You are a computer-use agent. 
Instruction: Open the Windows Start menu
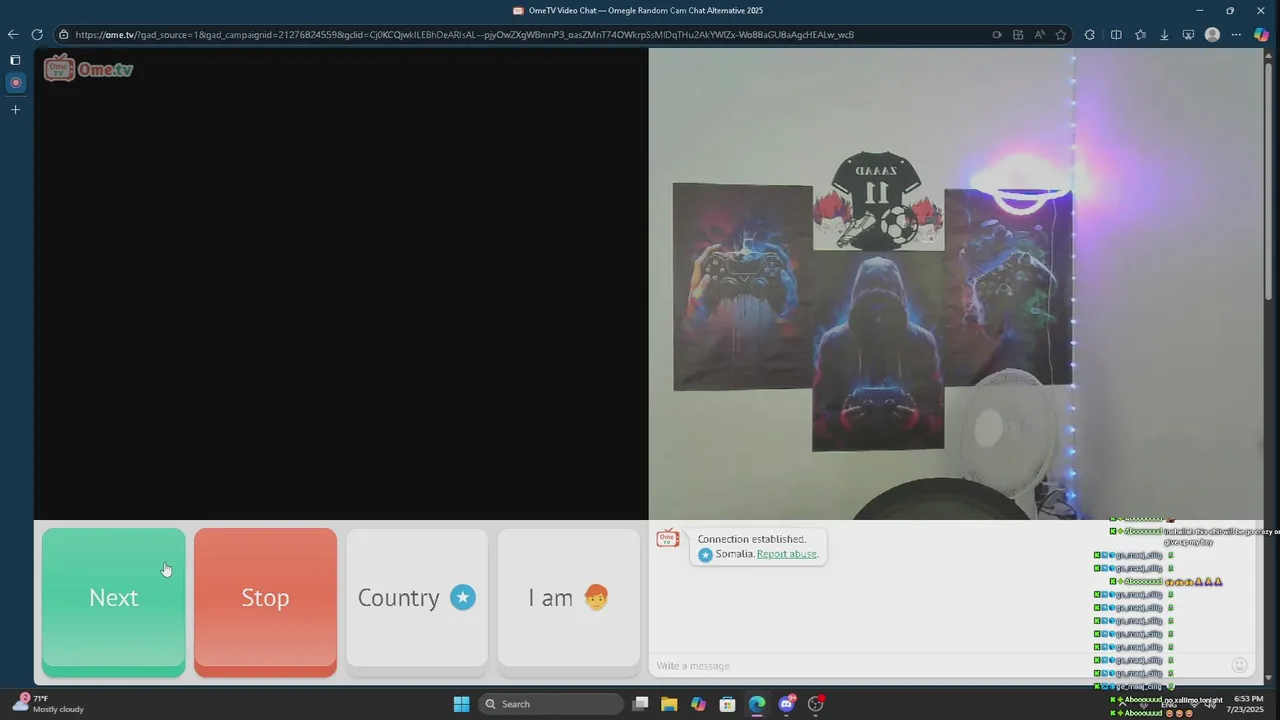(x=461, y=704)
